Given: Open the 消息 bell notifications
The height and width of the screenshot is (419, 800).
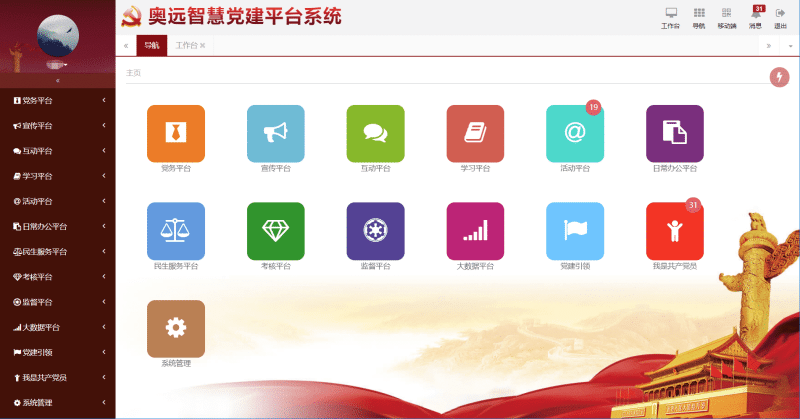Looking at the screenshot, I should point(756,17).
